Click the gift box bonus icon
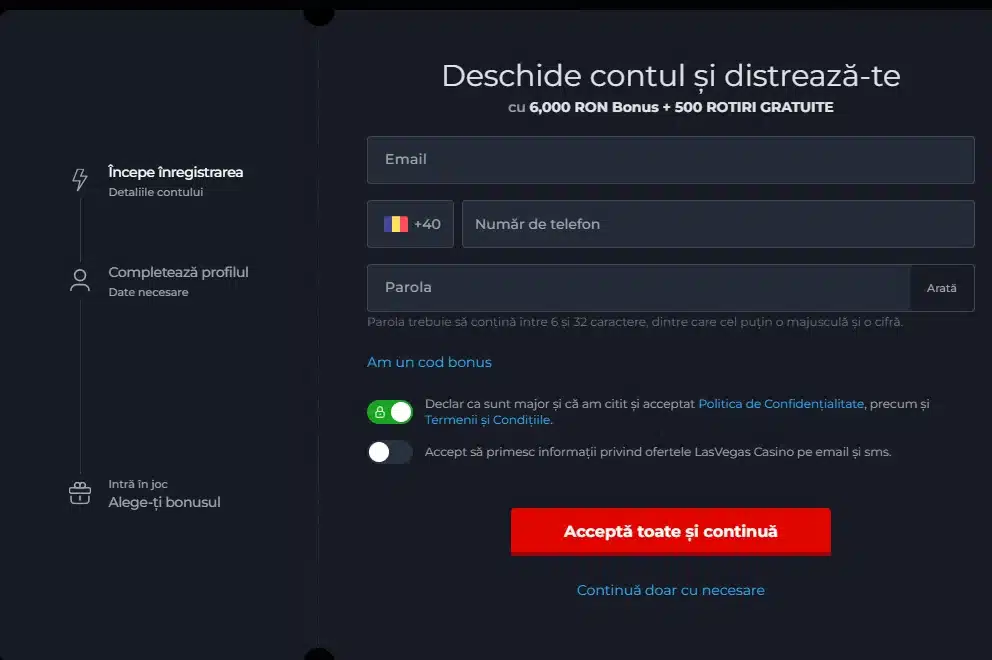Viewport: 992px width, 660px height. [80, 493]
